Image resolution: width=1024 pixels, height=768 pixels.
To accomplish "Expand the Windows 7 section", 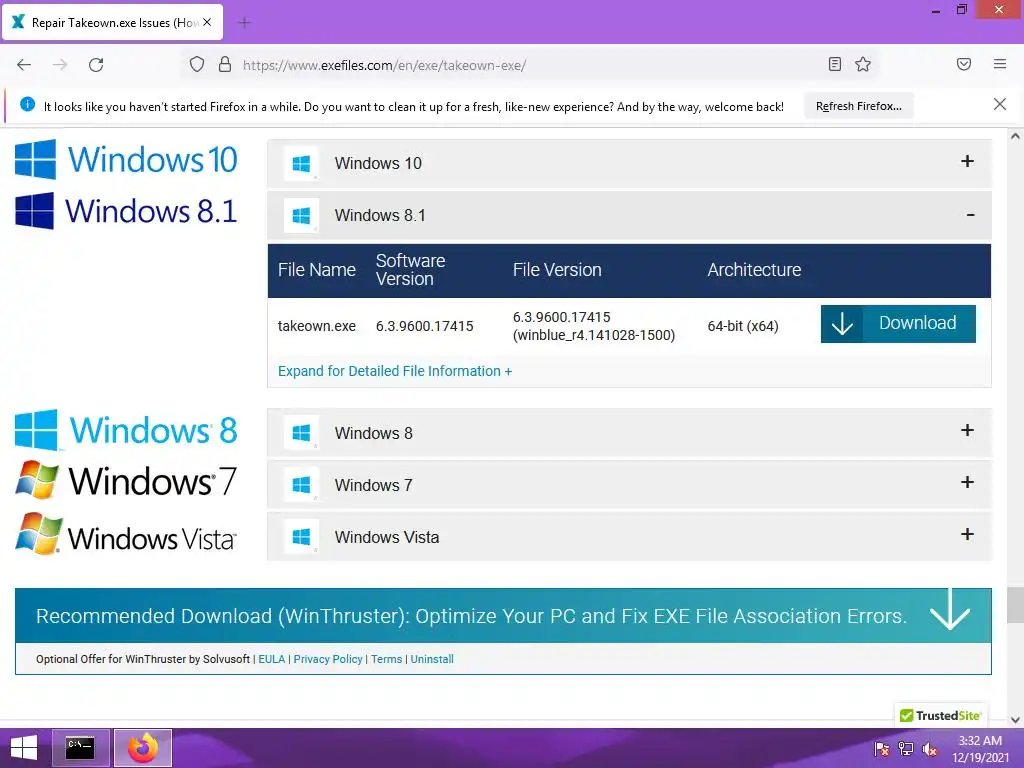I will tap(629, 485).
